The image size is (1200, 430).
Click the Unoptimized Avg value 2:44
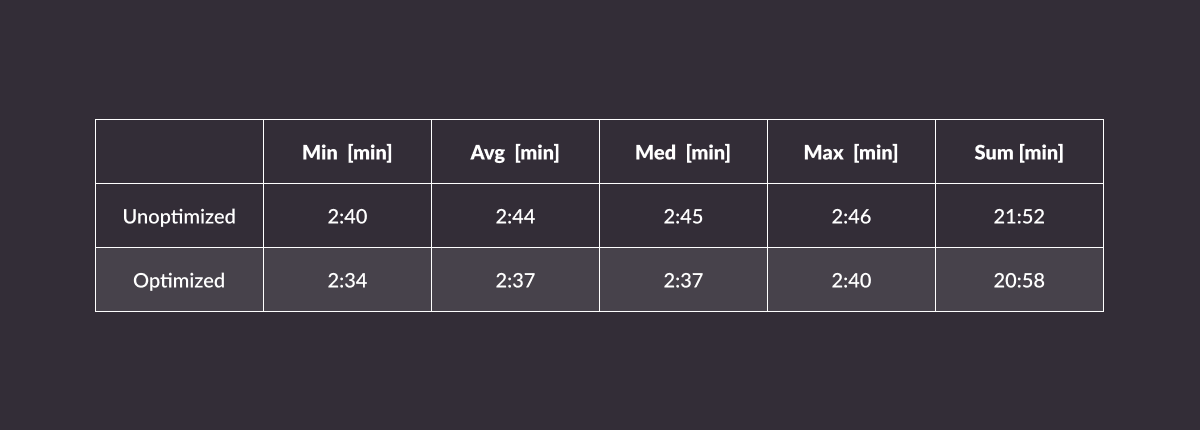point(515,216)
